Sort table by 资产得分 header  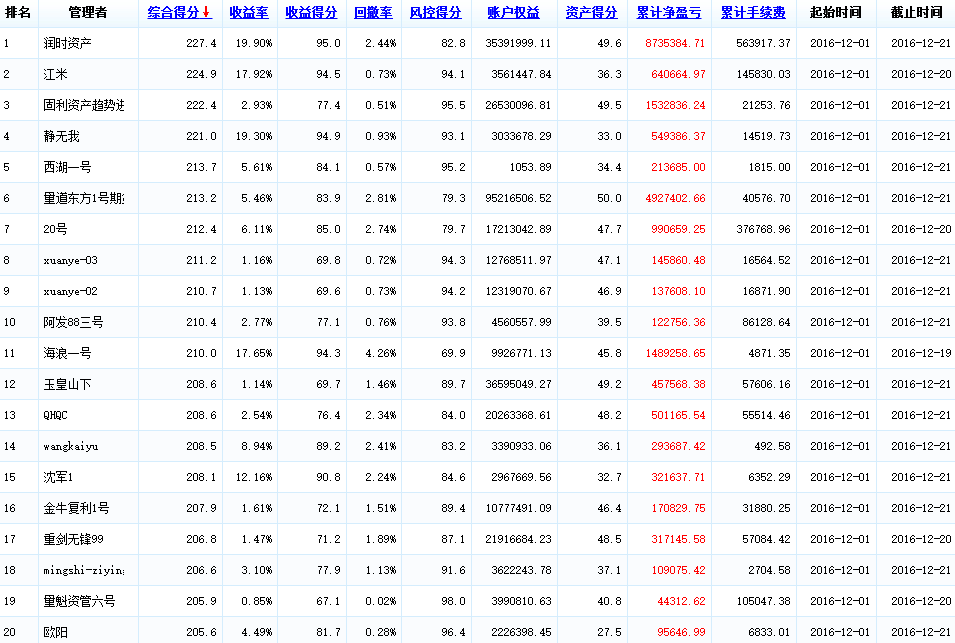591,12
